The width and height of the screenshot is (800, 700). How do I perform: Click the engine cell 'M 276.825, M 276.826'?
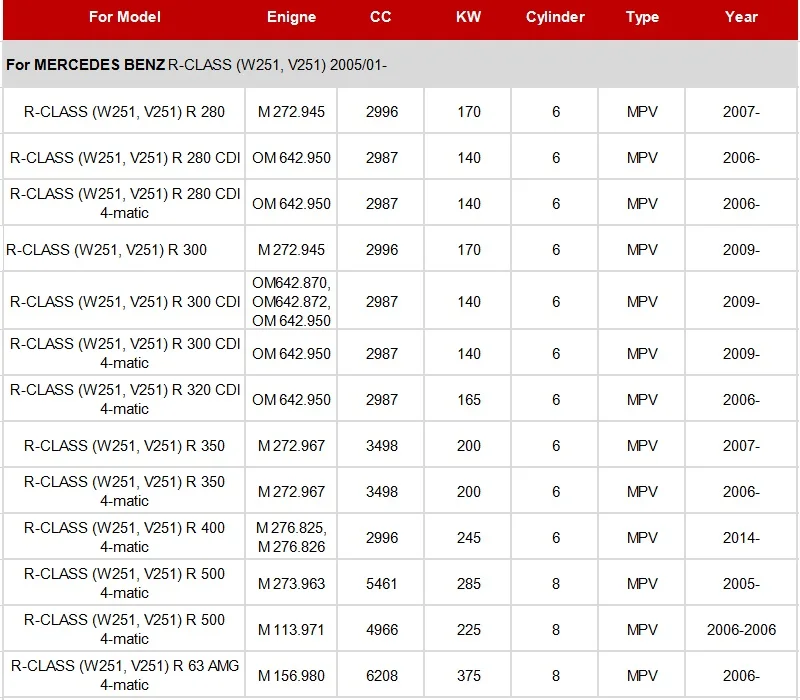pyautogui.click(x=291, y=537)
